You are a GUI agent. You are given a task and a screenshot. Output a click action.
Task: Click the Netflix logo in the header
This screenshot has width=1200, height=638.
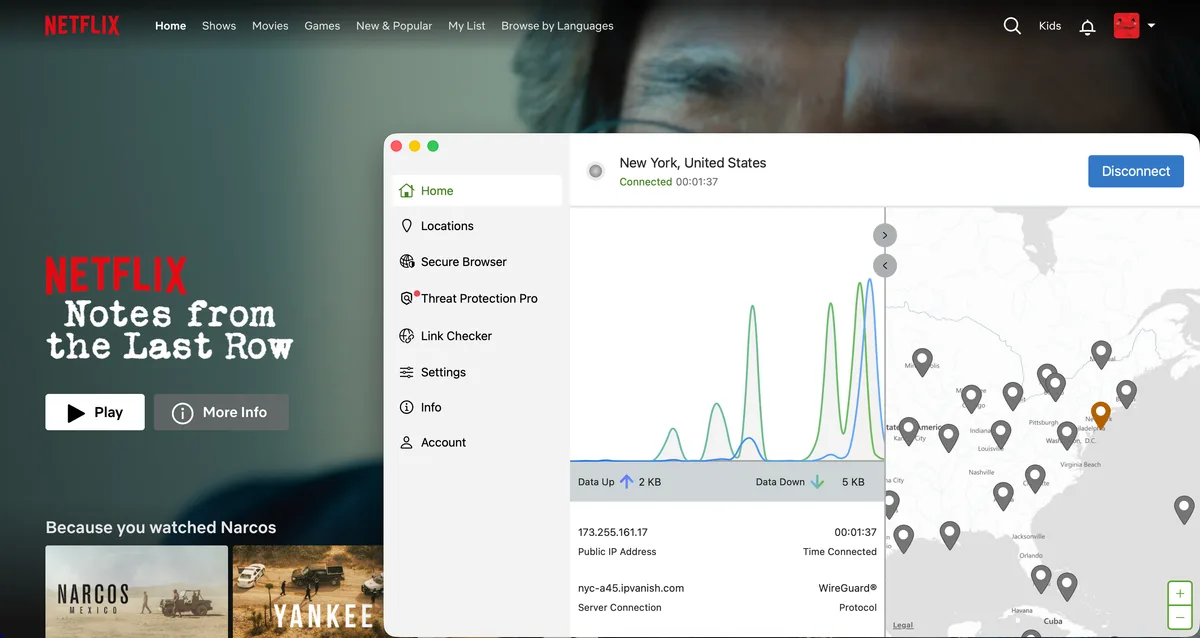[x=82, y=26]
